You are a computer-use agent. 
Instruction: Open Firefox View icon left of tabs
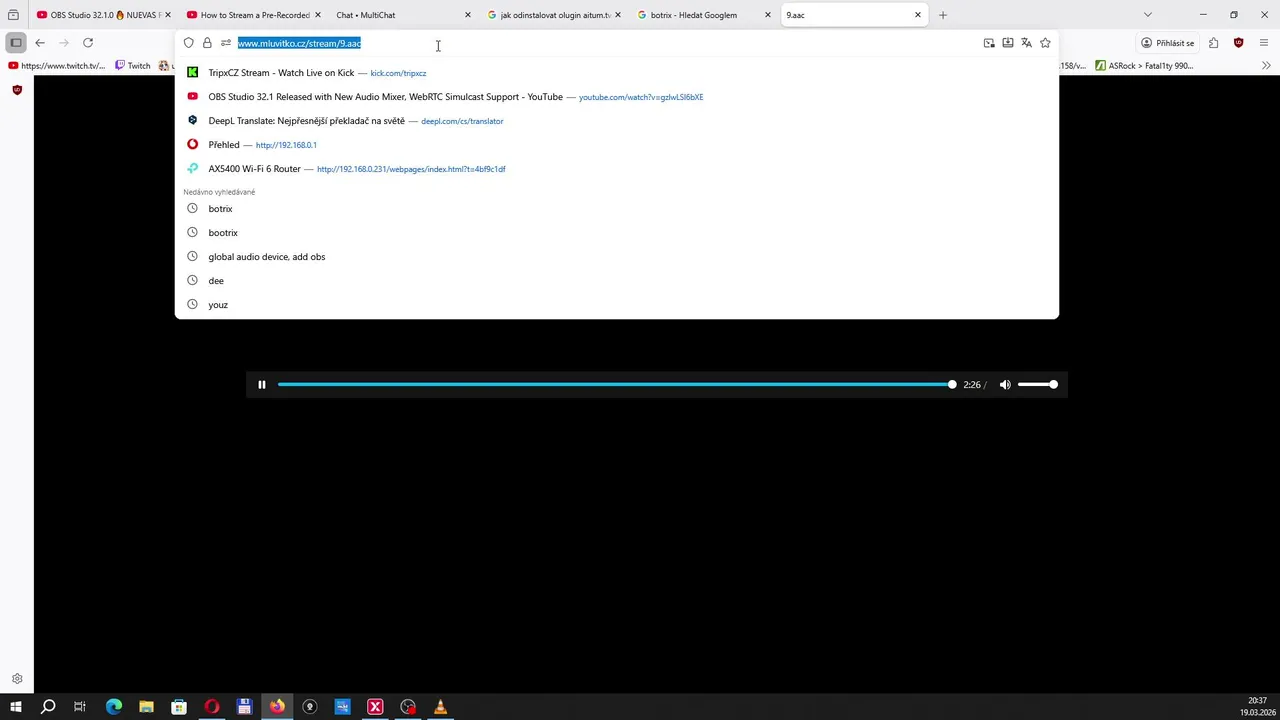pyautogui.click(x=13, y=15)
